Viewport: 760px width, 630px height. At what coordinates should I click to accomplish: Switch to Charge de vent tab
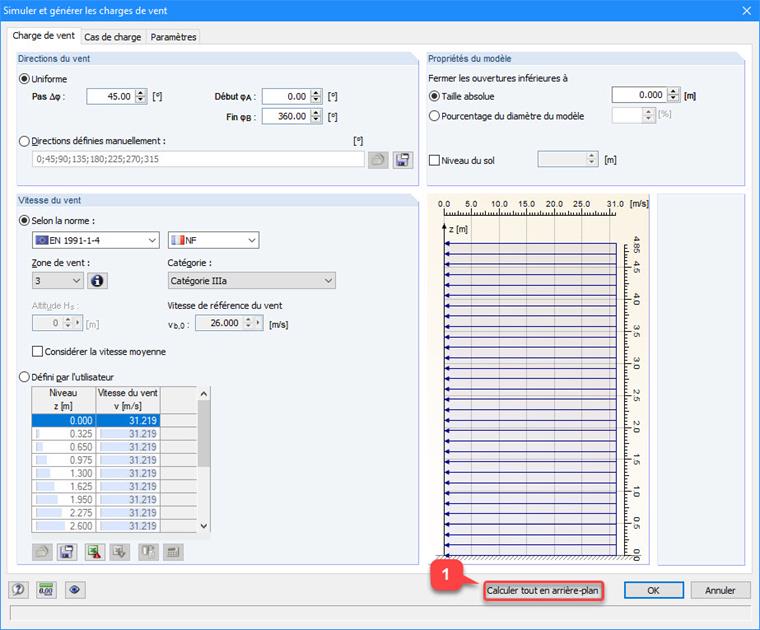click(44, 35)
